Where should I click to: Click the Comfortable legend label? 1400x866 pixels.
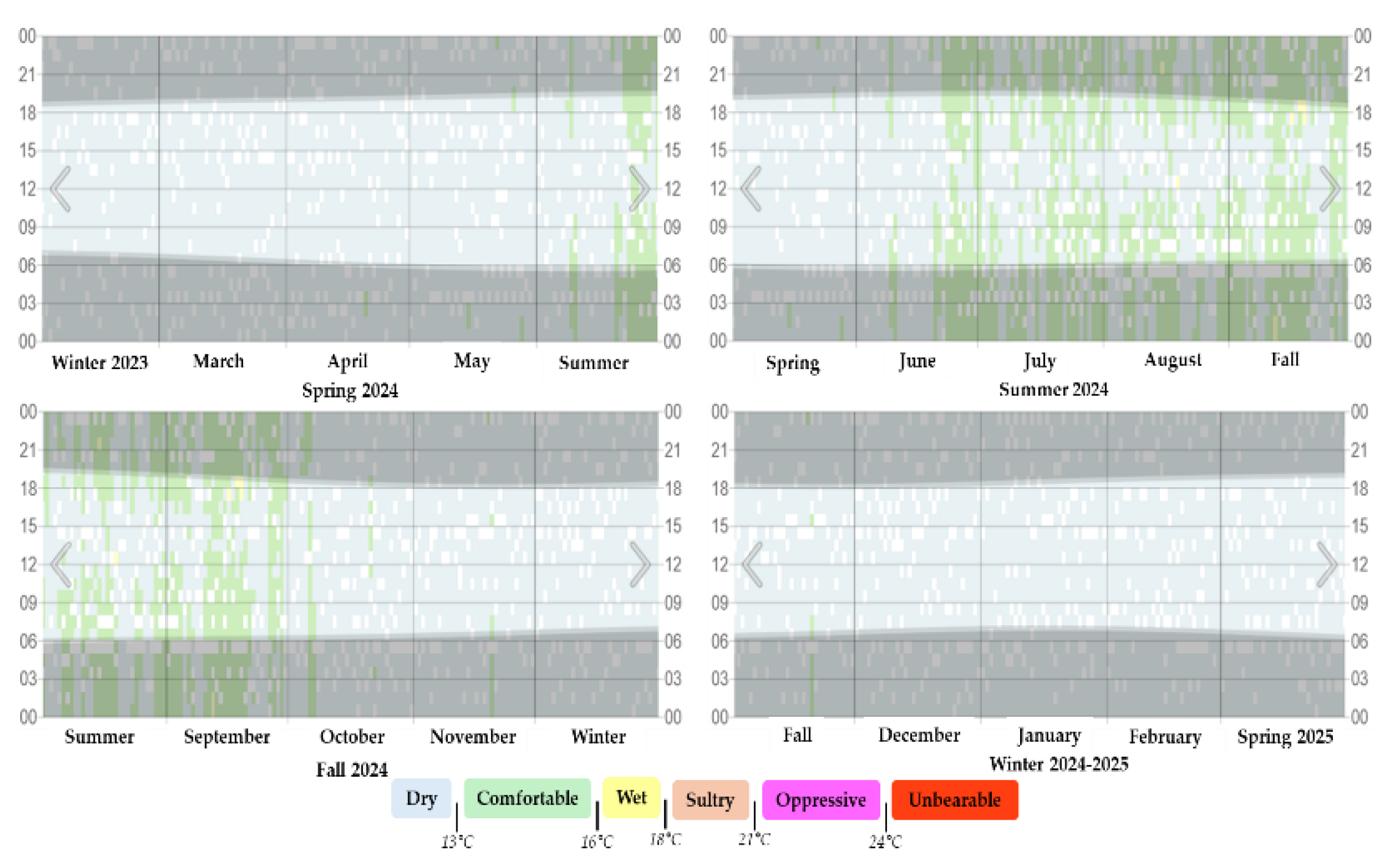[528, 798]
